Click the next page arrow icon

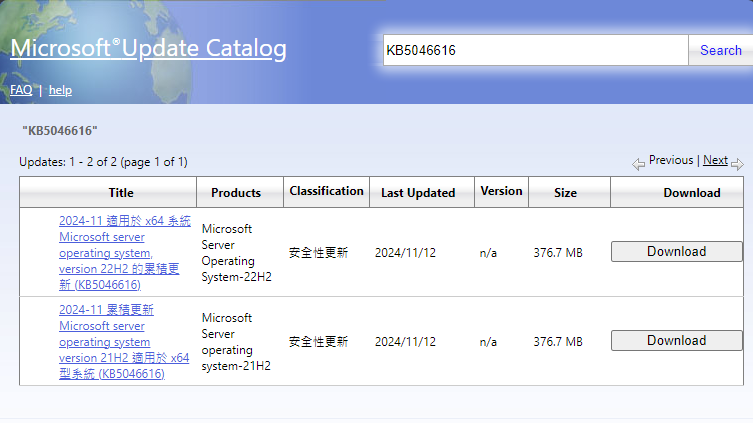coord(737,164)
